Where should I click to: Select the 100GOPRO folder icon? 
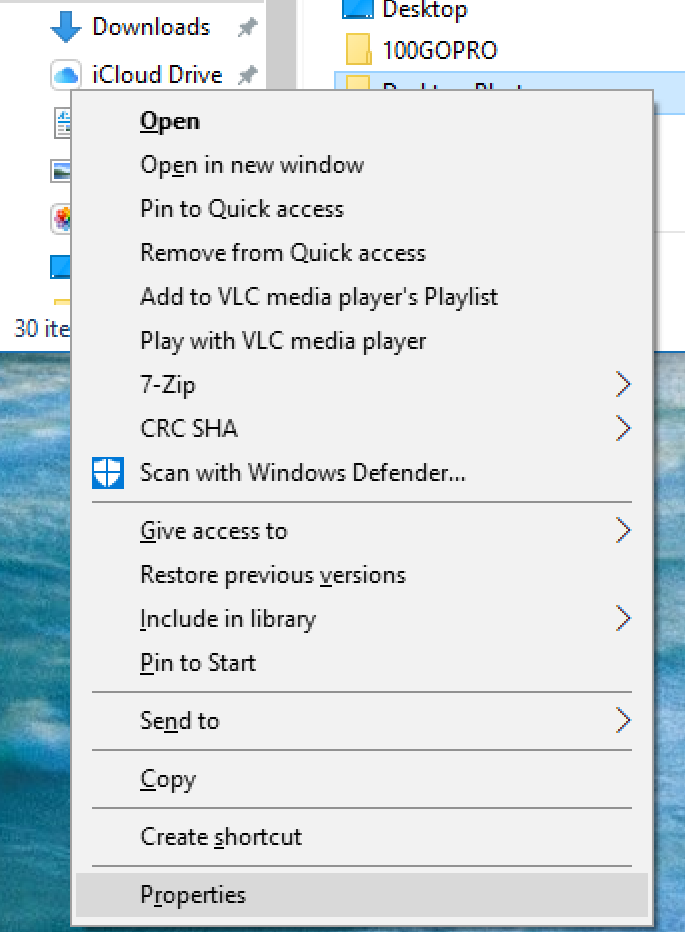pos(359,49)
